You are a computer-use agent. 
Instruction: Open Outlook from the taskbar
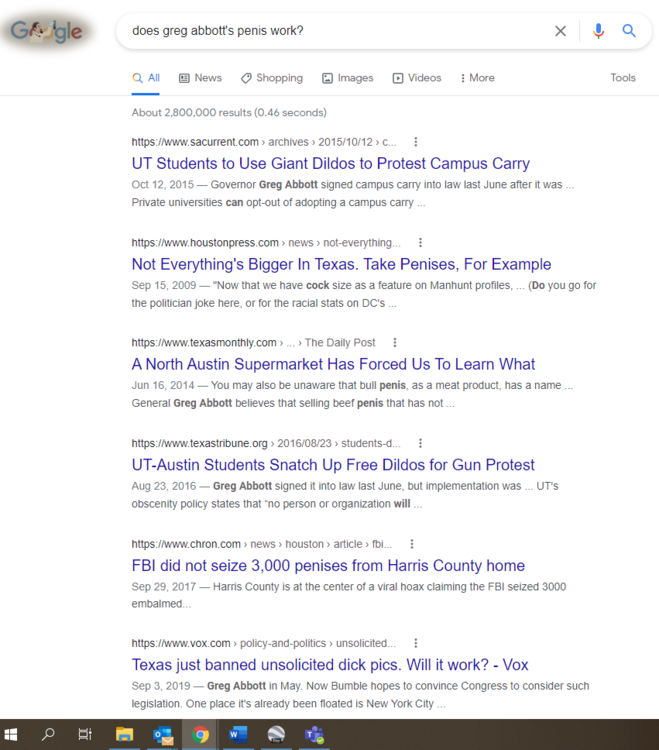pos(162,735)
